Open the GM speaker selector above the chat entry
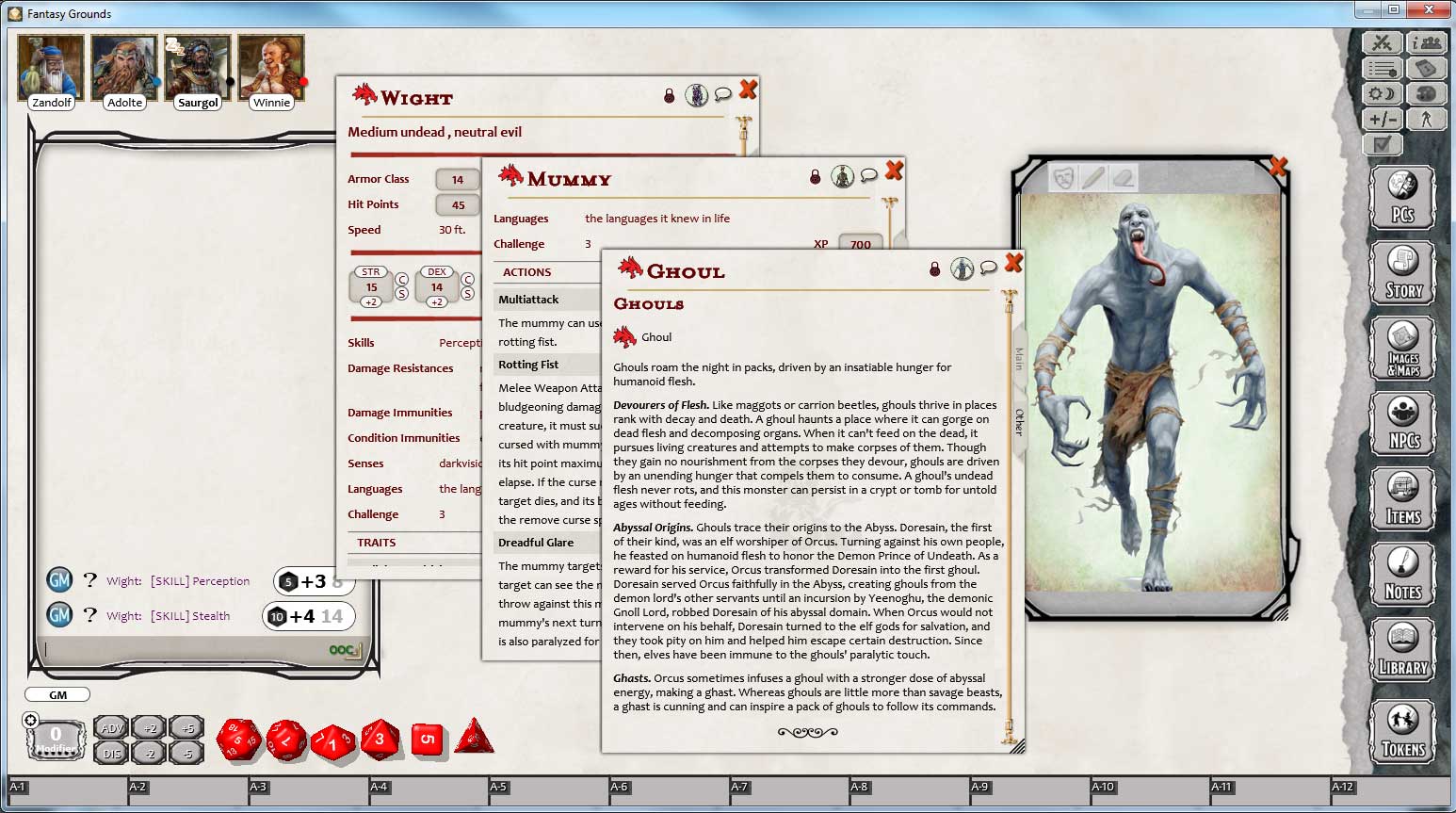Viewport: 1456px width, 813px height. point(57,694)
